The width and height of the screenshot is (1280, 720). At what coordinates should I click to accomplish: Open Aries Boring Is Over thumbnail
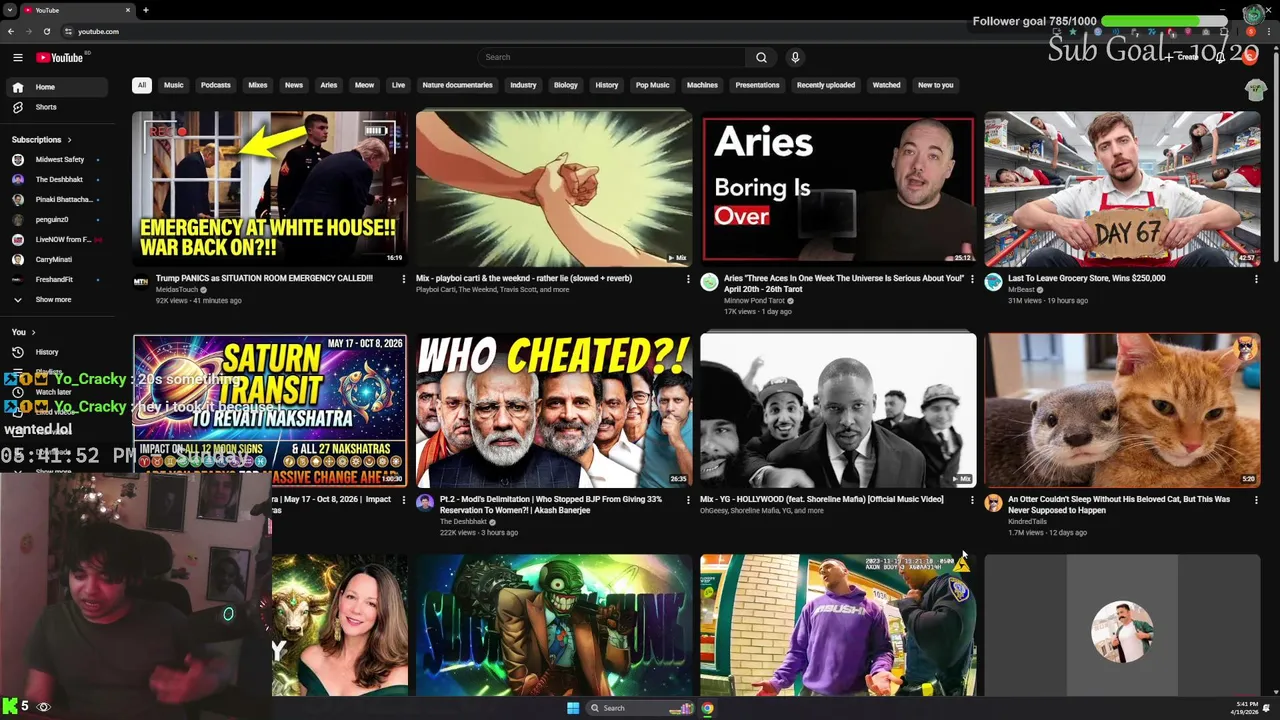(838, 189)
